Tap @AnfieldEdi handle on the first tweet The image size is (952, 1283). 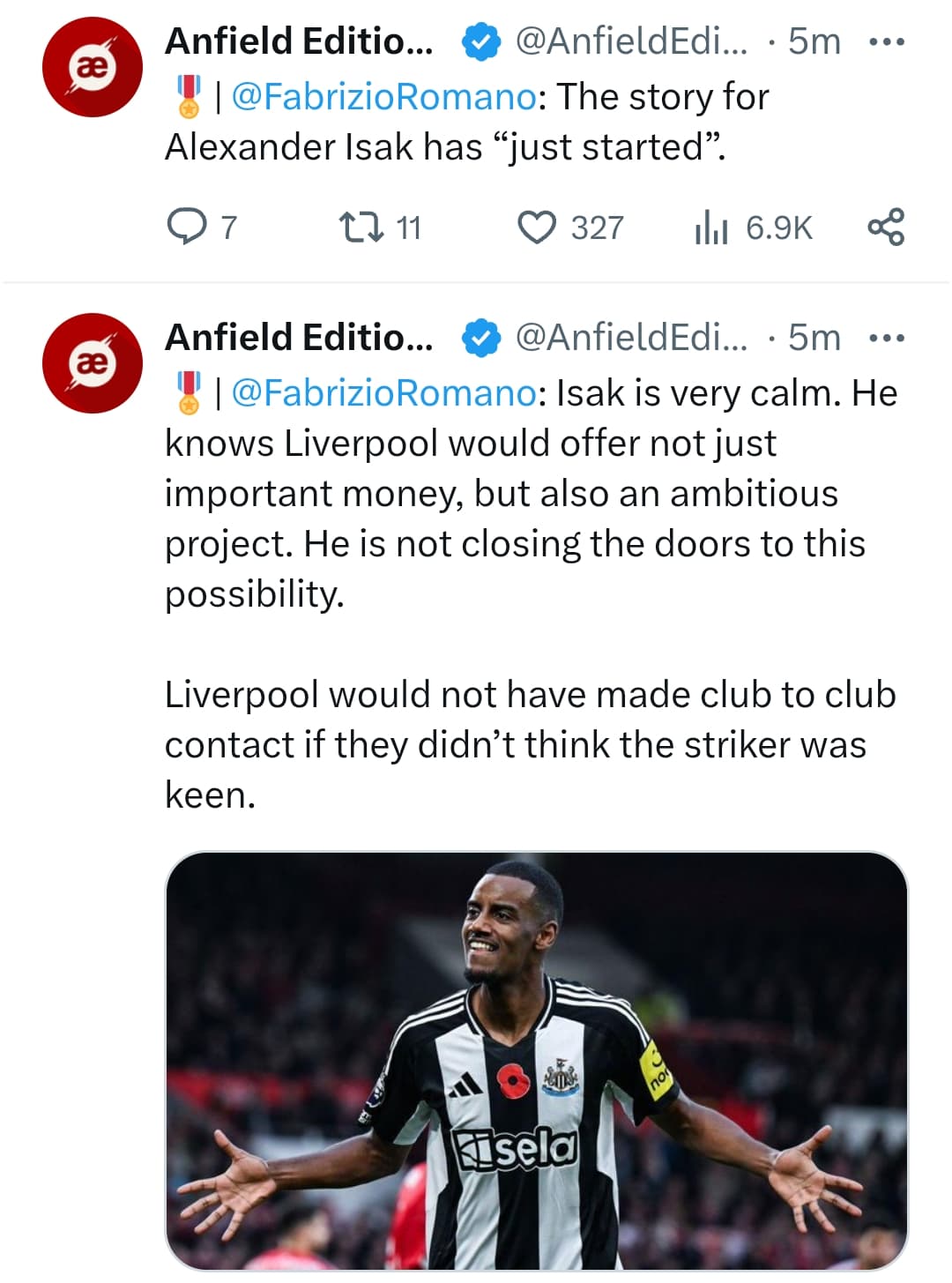(630, 41)
